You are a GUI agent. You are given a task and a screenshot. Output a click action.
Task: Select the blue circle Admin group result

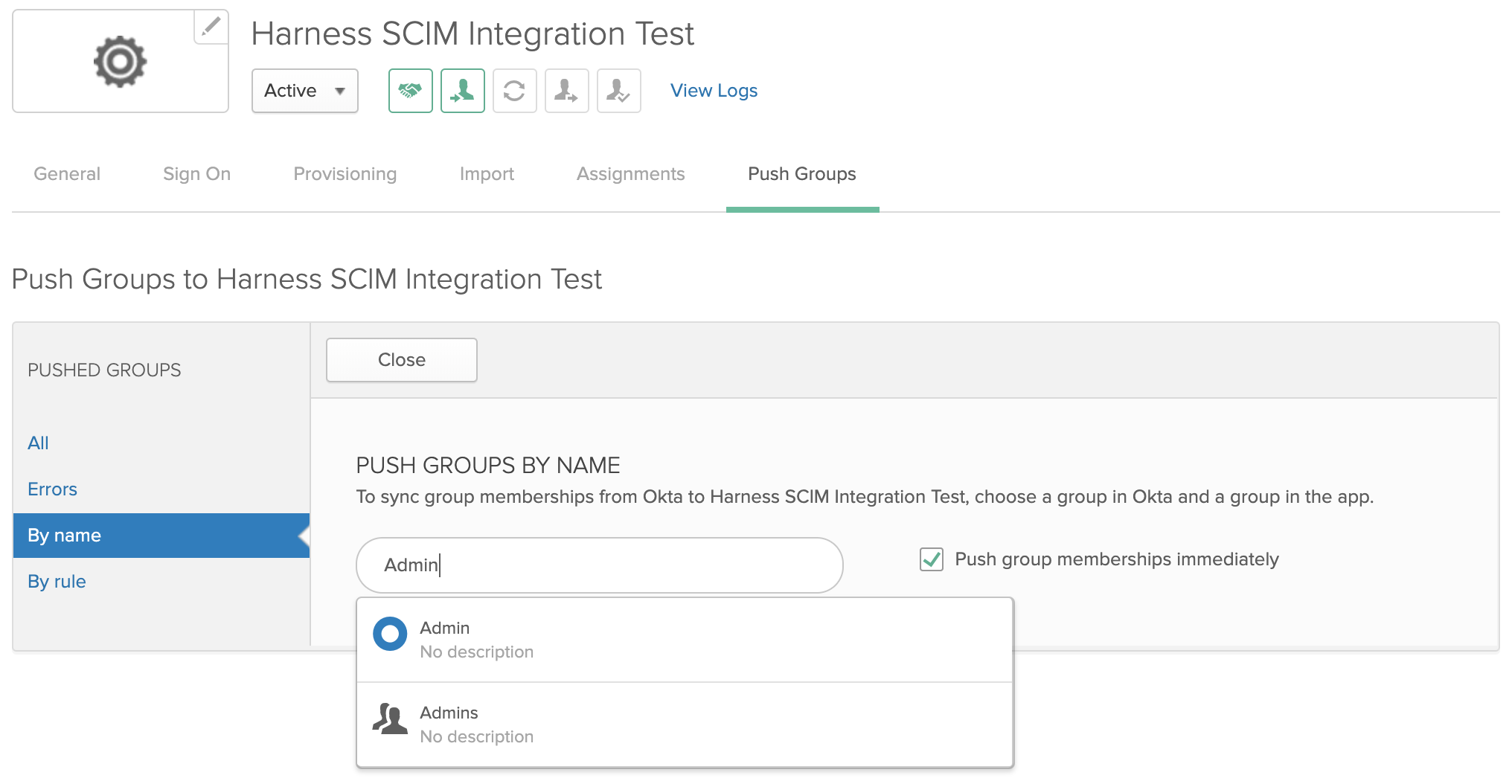click(685, 640)
